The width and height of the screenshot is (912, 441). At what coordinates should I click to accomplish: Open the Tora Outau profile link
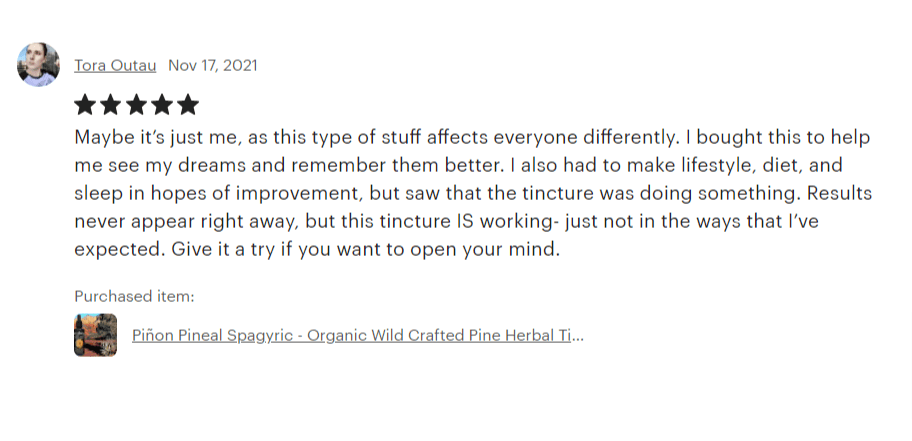pyautogui.click(x=116, y=65)
